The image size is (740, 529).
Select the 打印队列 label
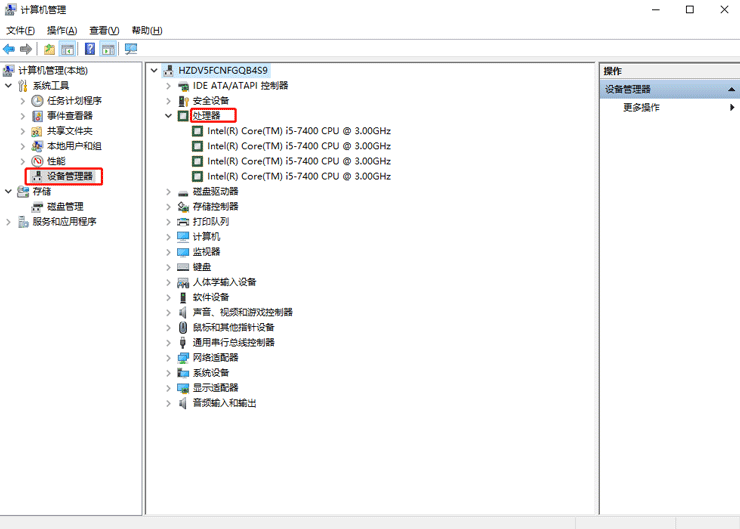click(211, 222)
